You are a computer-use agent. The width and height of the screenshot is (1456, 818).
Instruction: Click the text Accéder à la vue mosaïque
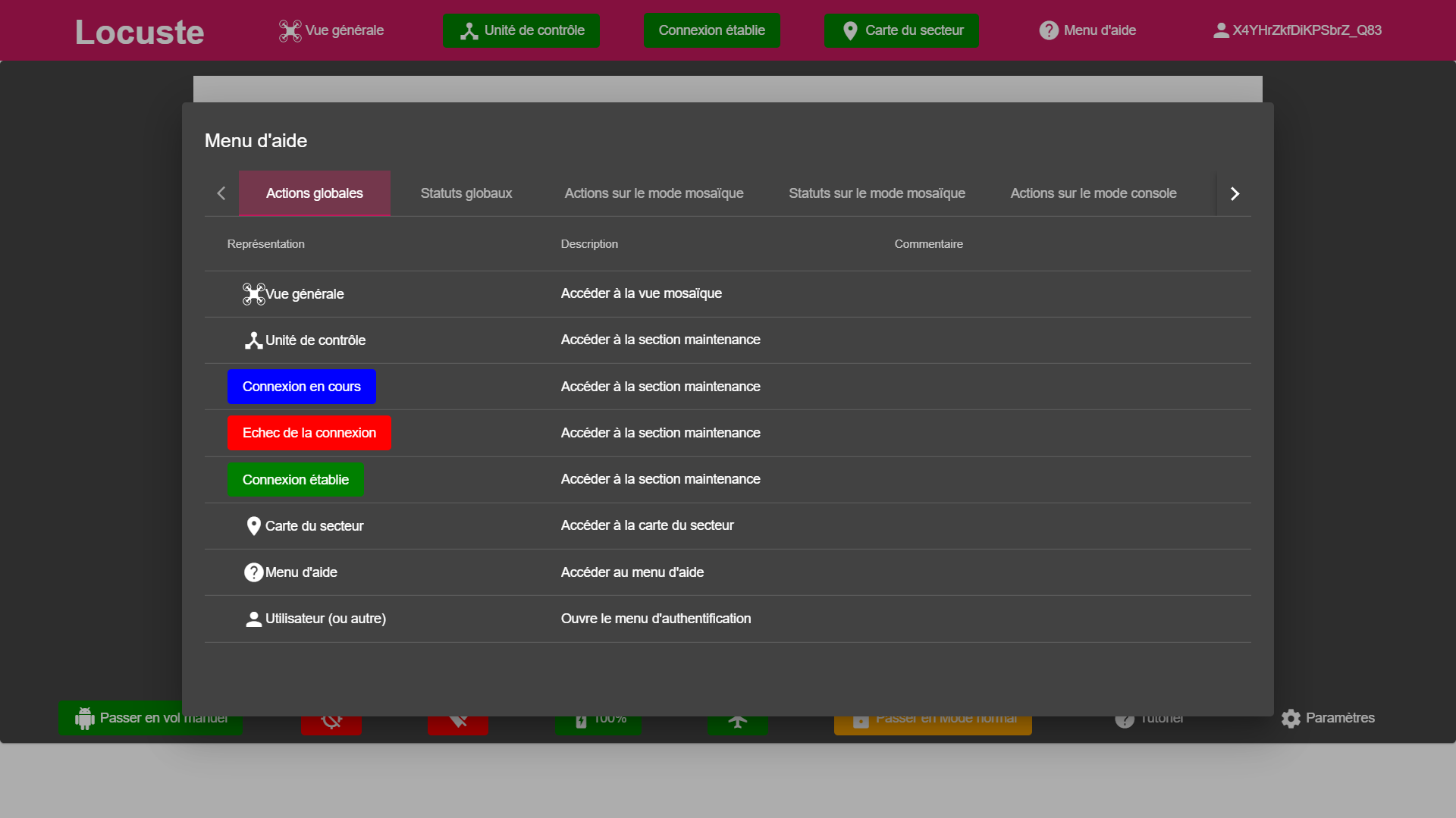point(642,293)
